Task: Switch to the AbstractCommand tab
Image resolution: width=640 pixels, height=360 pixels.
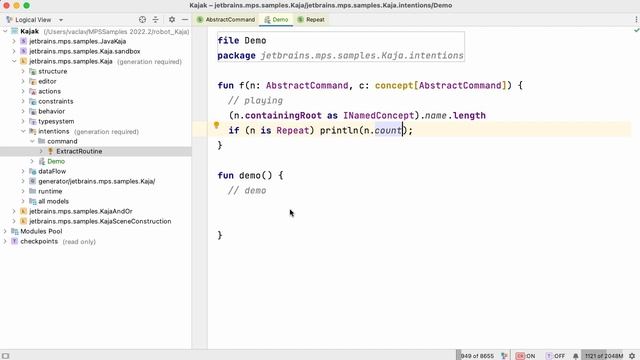Action: 226,20
